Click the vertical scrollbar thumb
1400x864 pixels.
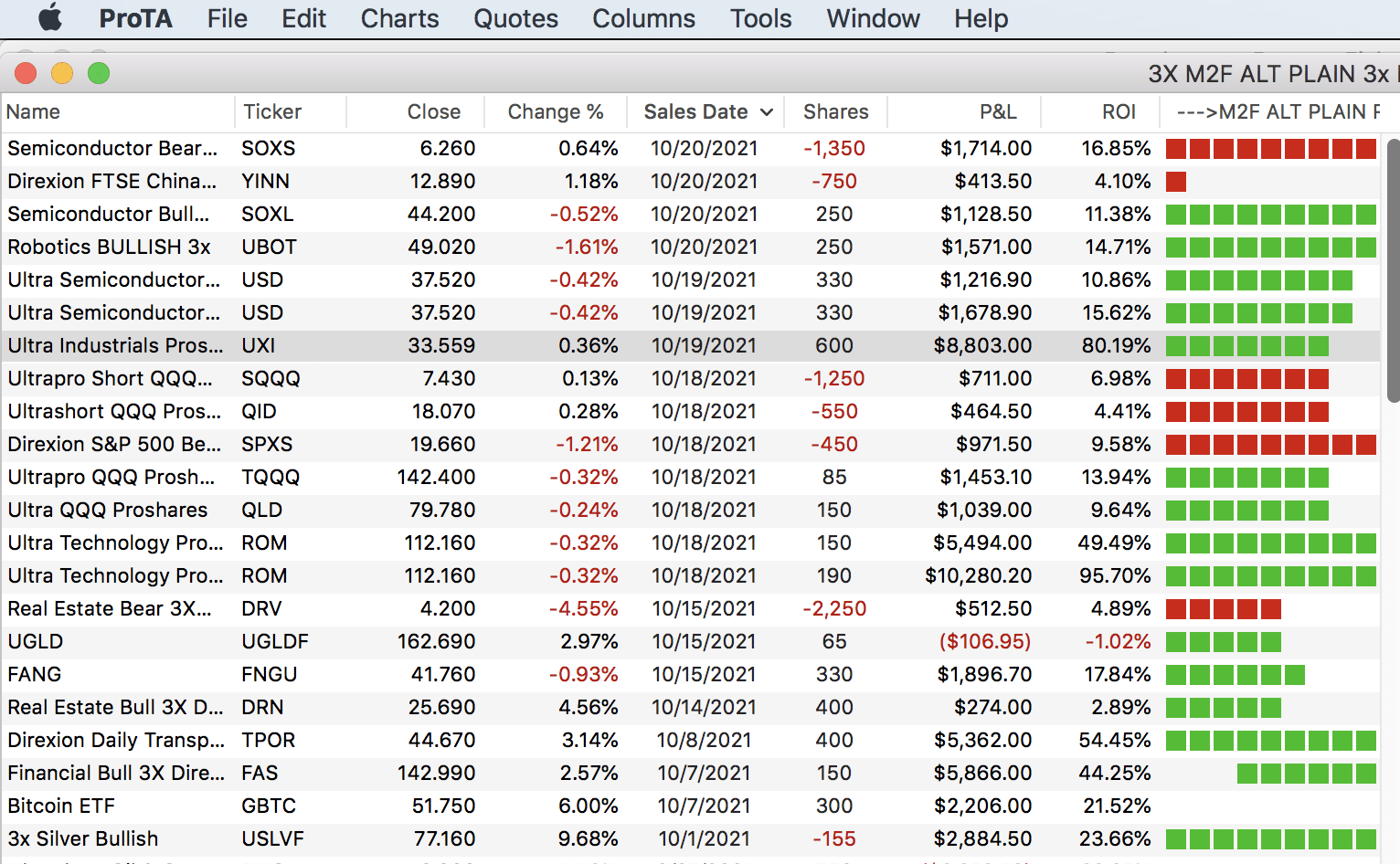(x=1393, y=270)
